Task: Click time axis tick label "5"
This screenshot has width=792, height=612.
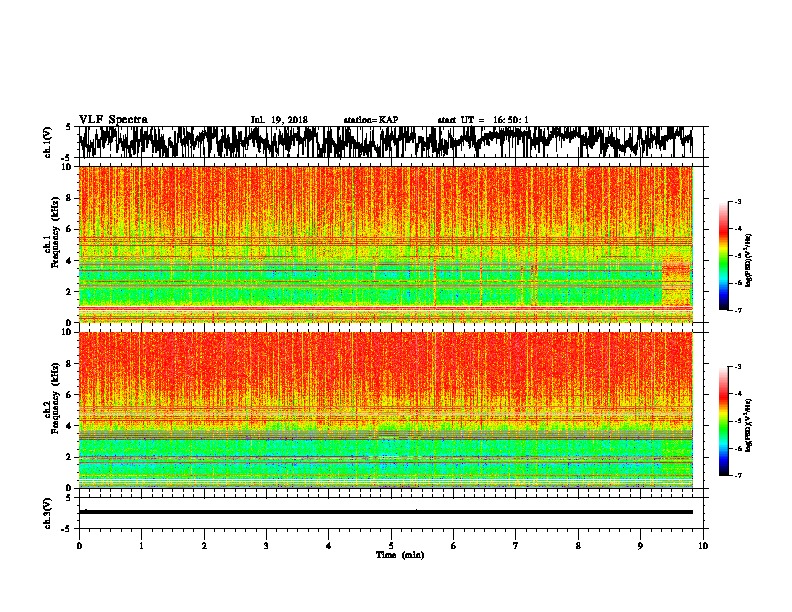Action: pos(391,546)
